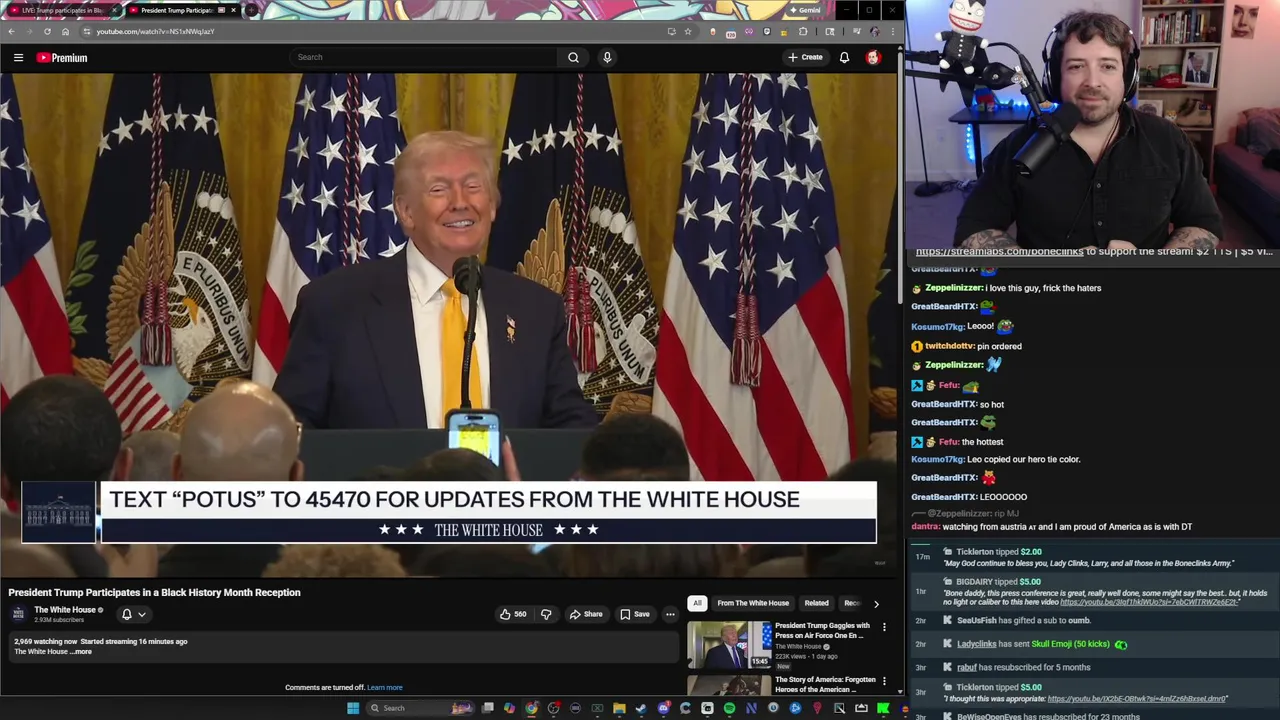This screenshot has width=1280, height=720.
Task: Open Tickleton's $5.00 tip YouTube link
Action: pos(1137,699)
